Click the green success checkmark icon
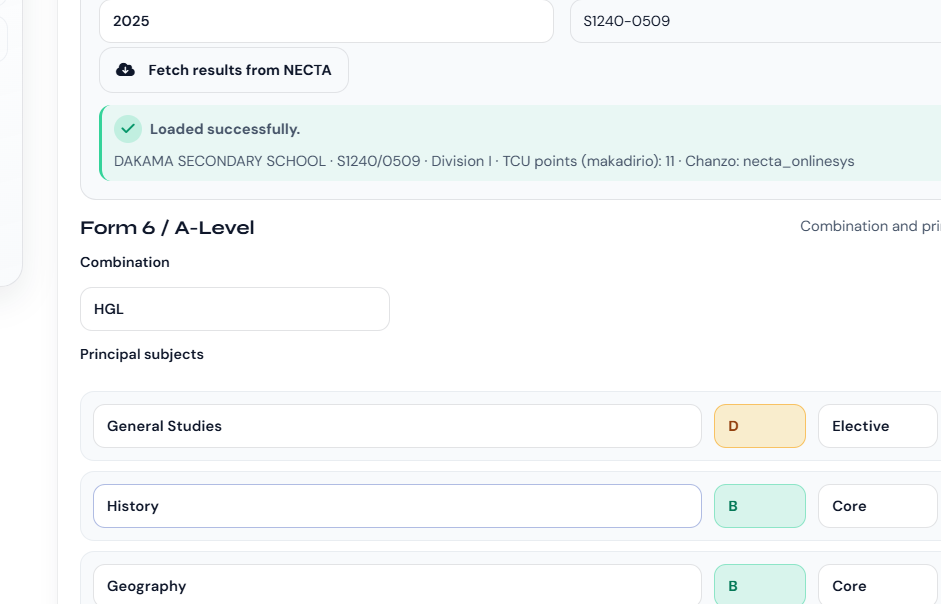The image size is (941, 604). point(128,128)
